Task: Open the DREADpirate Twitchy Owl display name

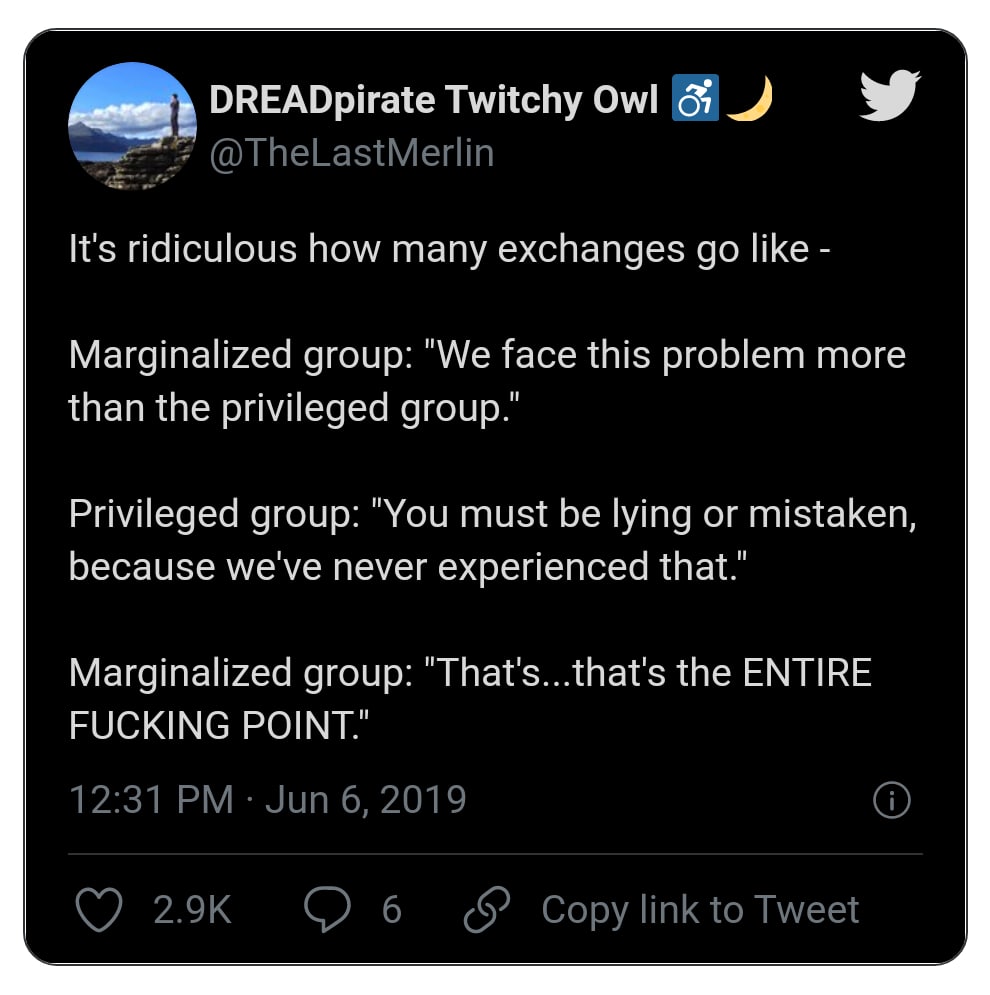Action: [434, 100]
